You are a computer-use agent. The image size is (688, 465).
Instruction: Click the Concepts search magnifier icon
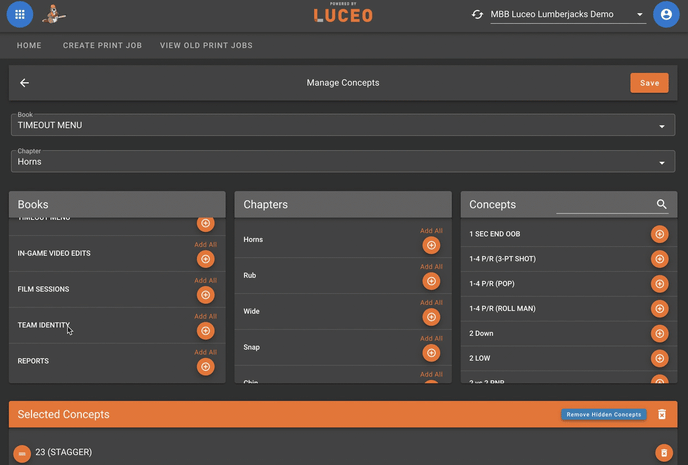662,204
